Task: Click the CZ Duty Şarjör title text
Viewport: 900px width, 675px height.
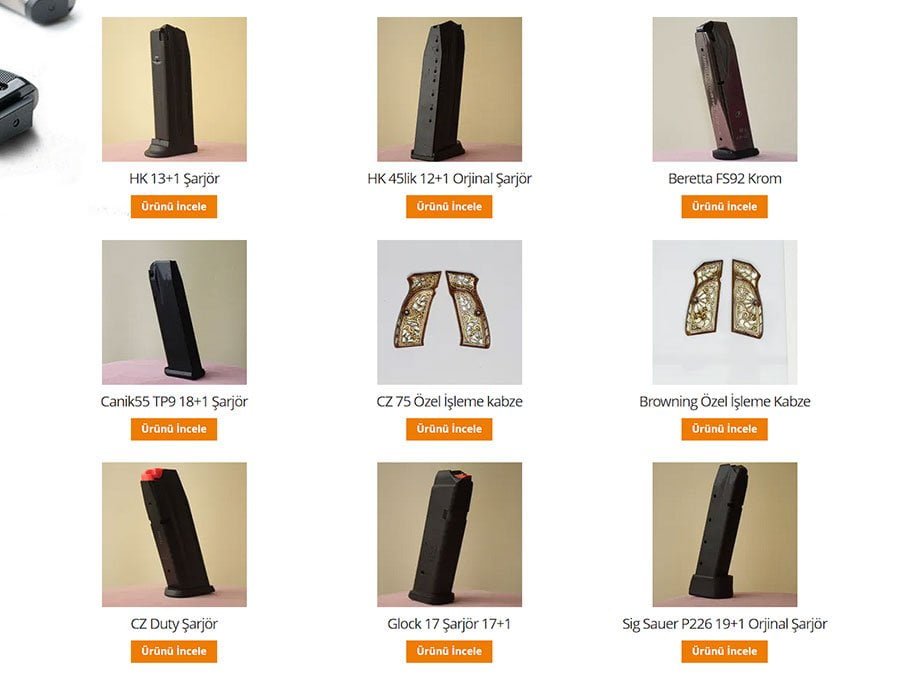Action: (174, 624)
